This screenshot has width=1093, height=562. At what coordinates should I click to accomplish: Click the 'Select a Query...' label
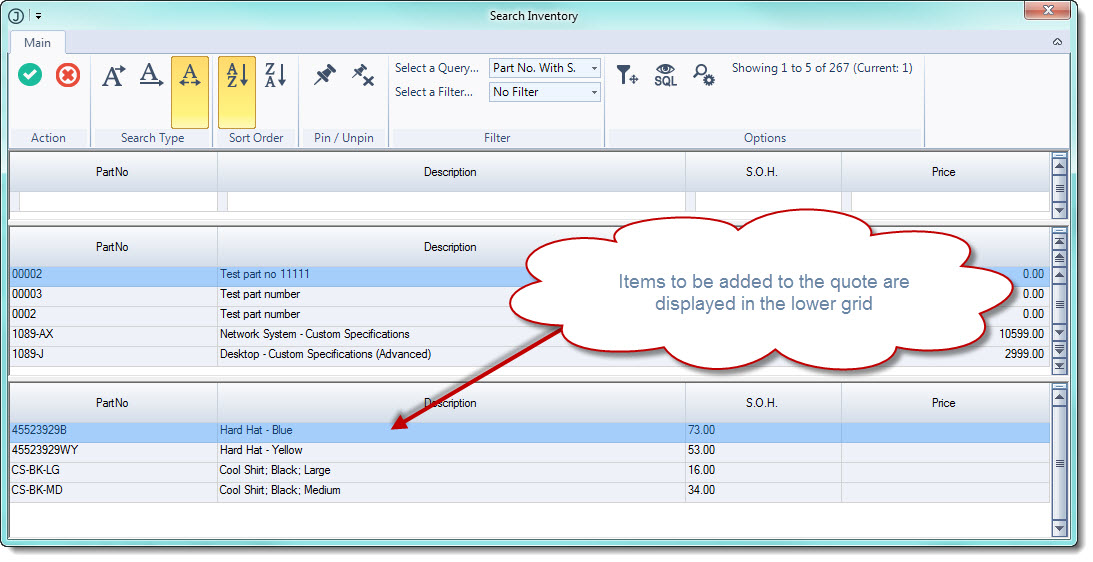pos(436,68)
